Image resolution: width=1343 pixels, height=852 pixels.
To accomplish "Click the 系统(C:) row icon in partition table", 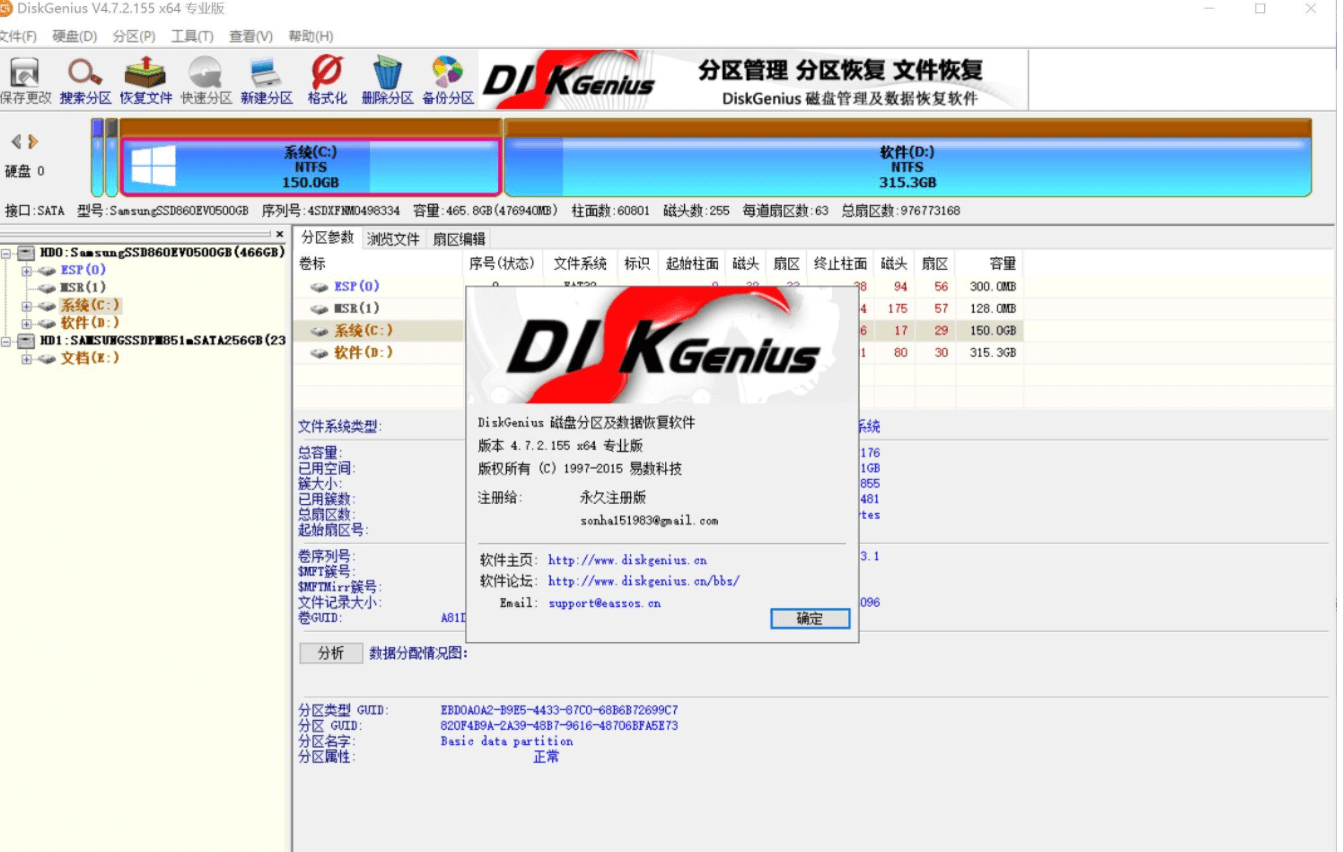I will (x=319, y=331).
